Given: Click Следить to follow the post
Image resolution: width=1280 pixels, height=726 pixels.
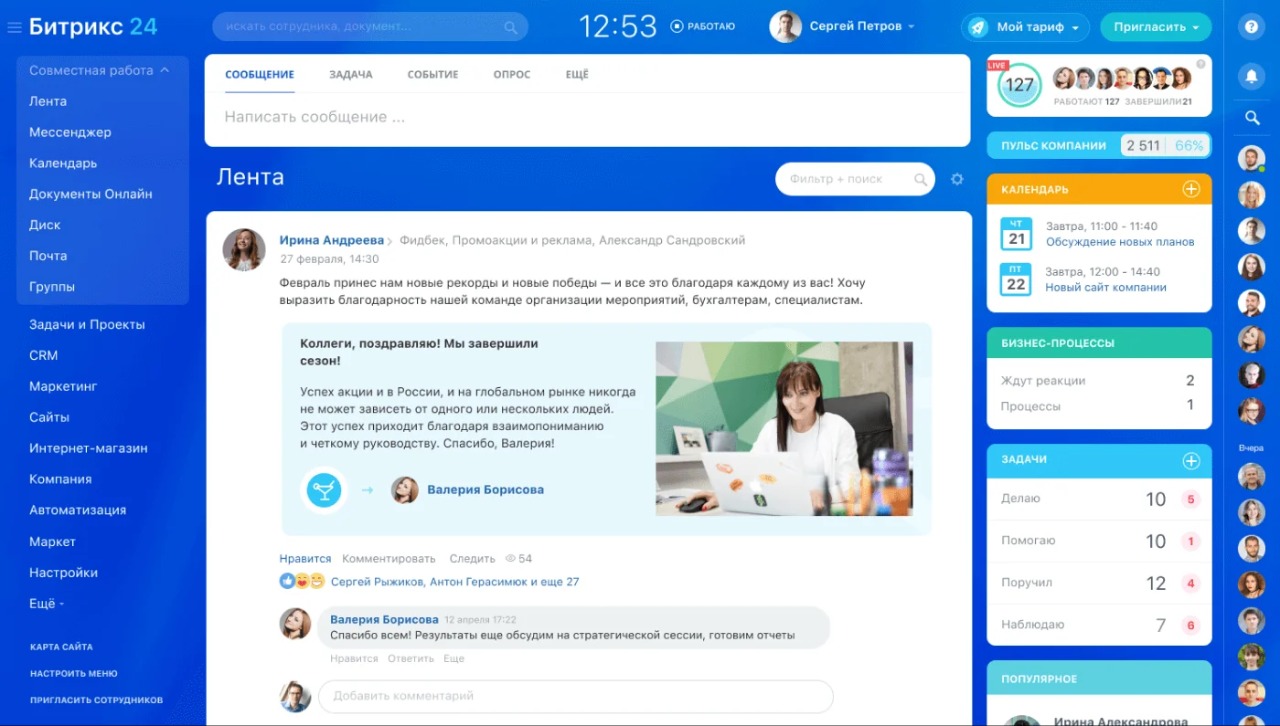Looking at the screenshot, I should pyautogui.click(x=472, y=559).
